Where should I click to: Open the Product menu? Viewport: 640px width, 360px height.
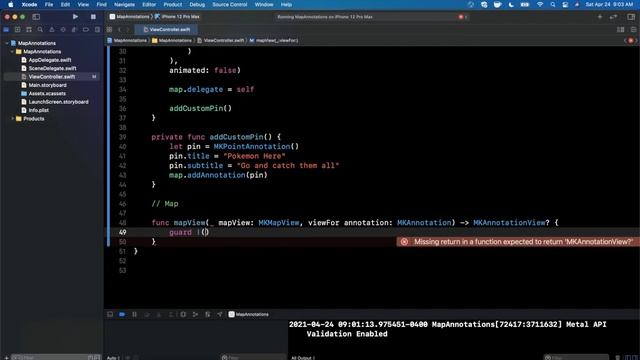point(173,4)
